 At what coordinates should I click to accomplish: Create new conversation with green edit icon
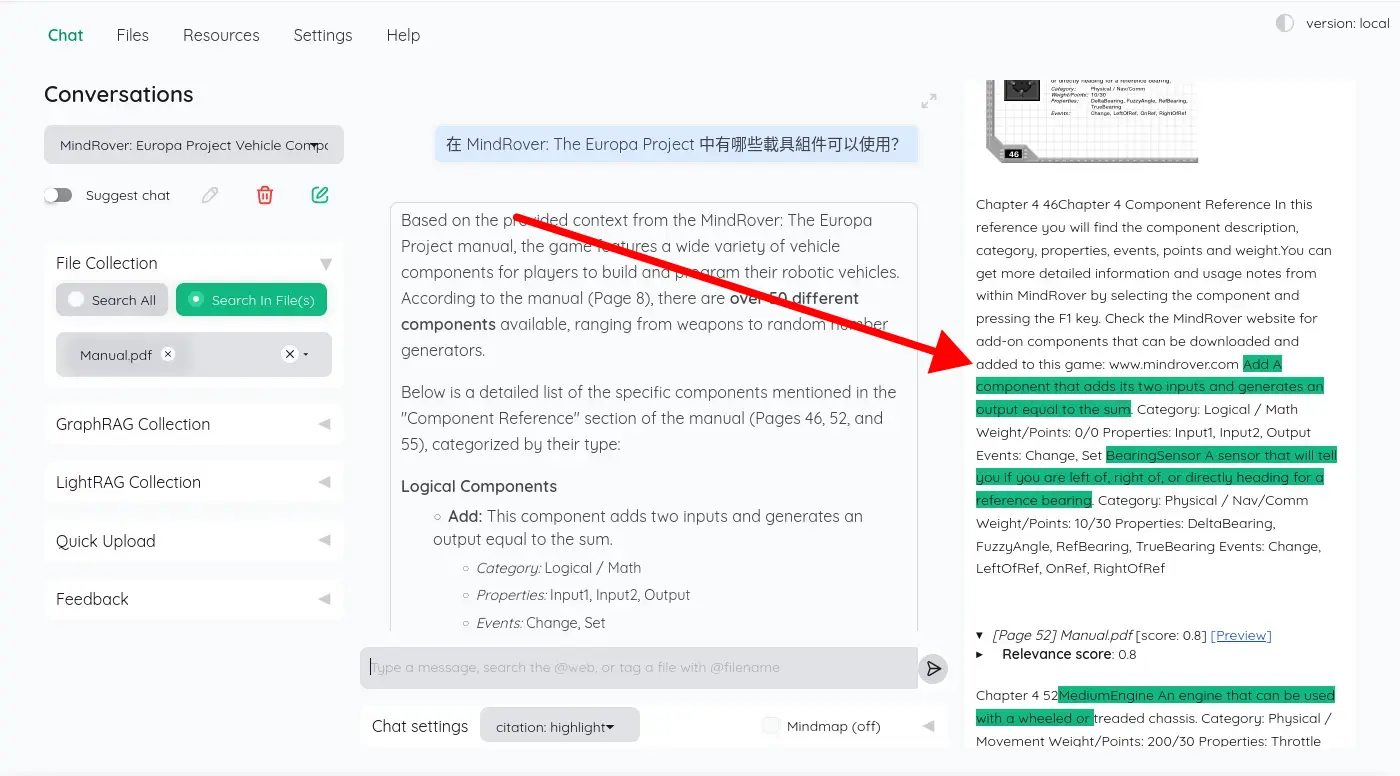[x=320, y=195]
